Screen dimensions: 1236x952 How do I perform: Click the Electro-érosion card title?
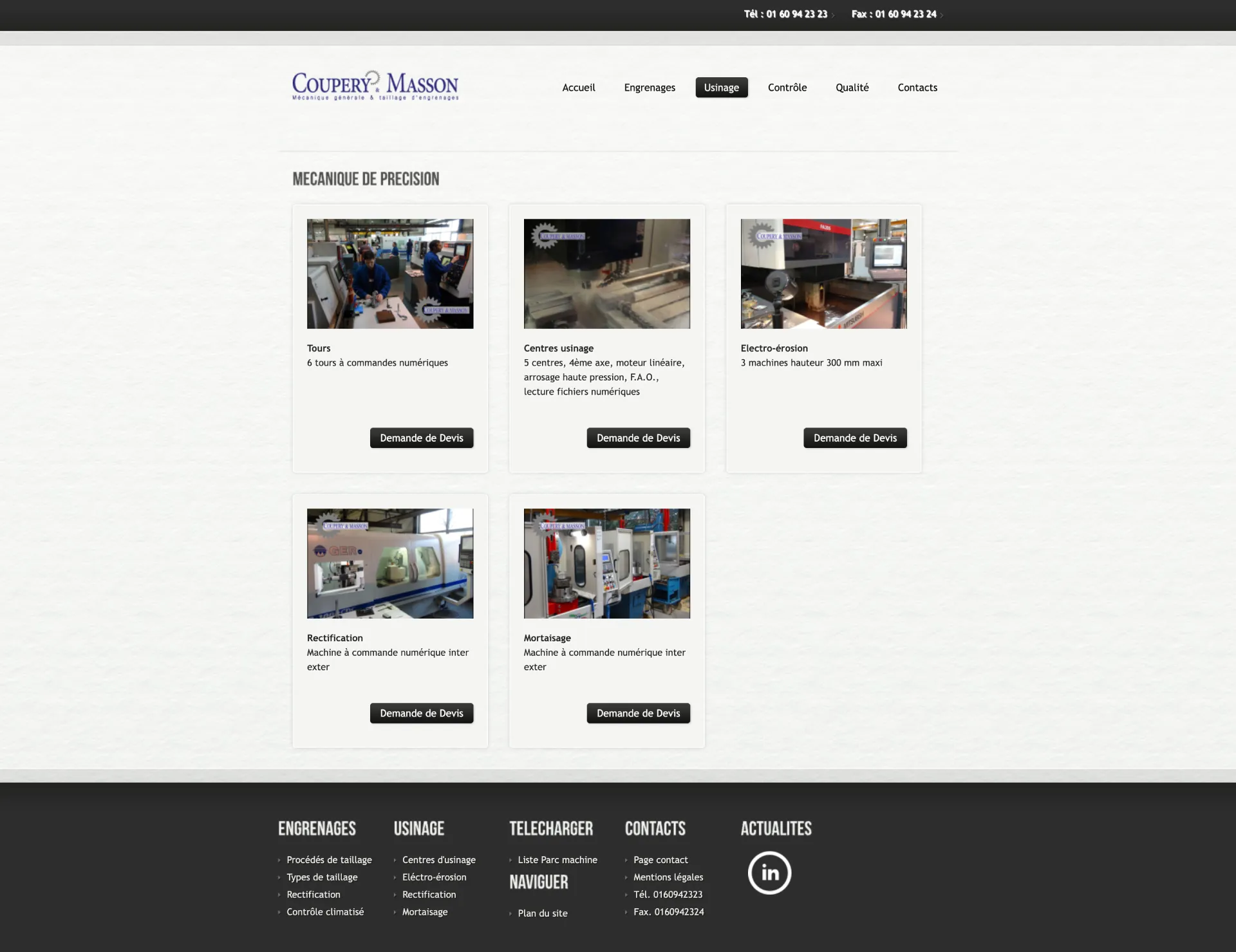click(774, 348)
